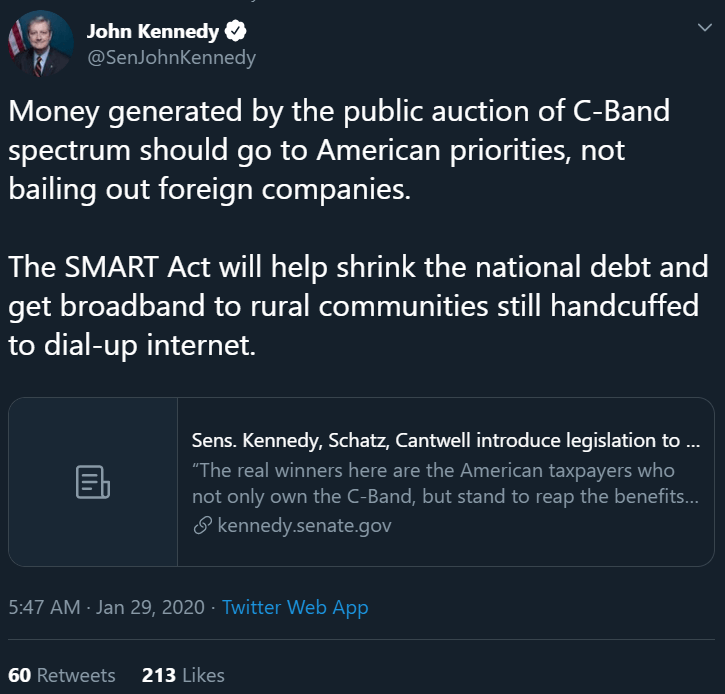Click the verified checkmark badge

point(237,32)
